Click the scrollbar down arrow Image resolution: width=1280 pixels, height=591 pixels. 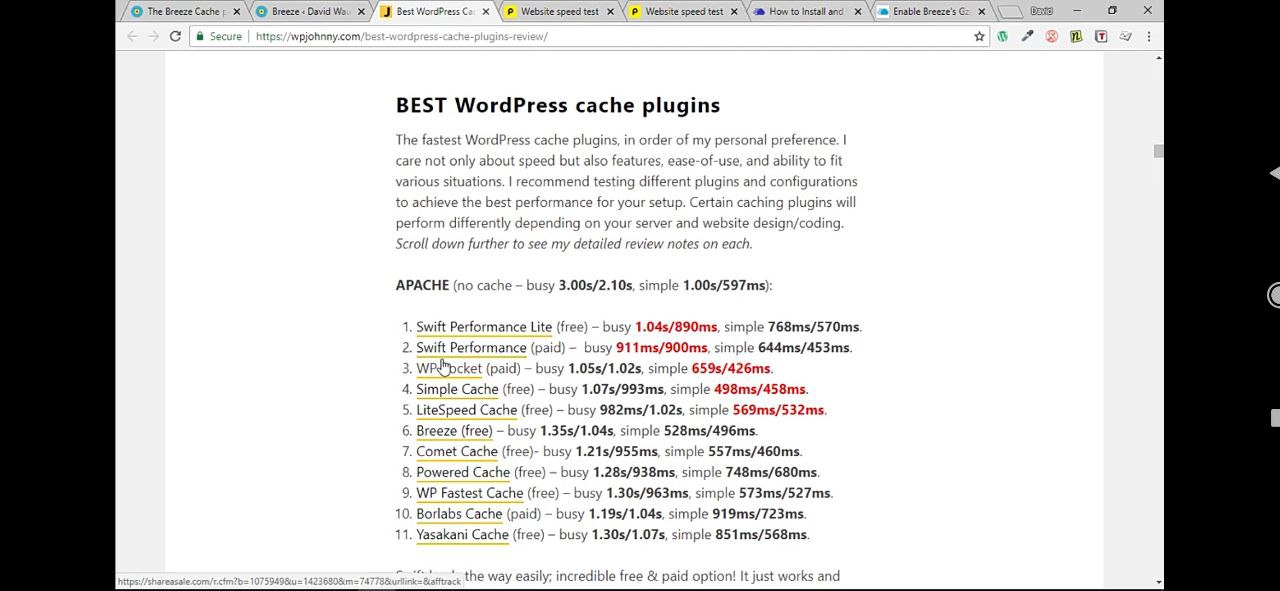[1158, 582]
